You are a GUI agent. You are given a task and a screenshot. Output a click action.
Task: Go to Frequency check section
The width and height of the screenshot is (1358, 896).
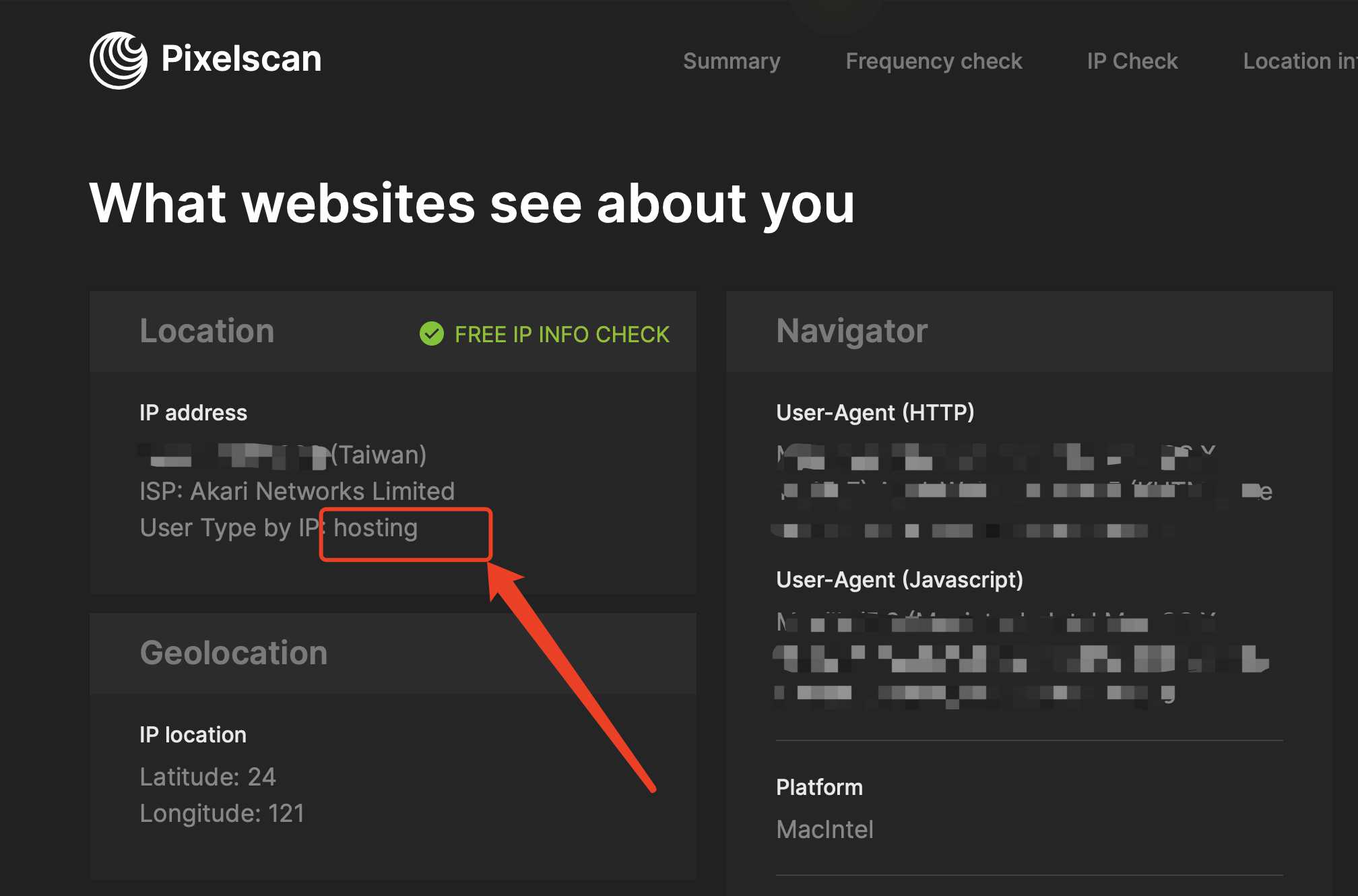pyautogui.click(x=934, y=61)
